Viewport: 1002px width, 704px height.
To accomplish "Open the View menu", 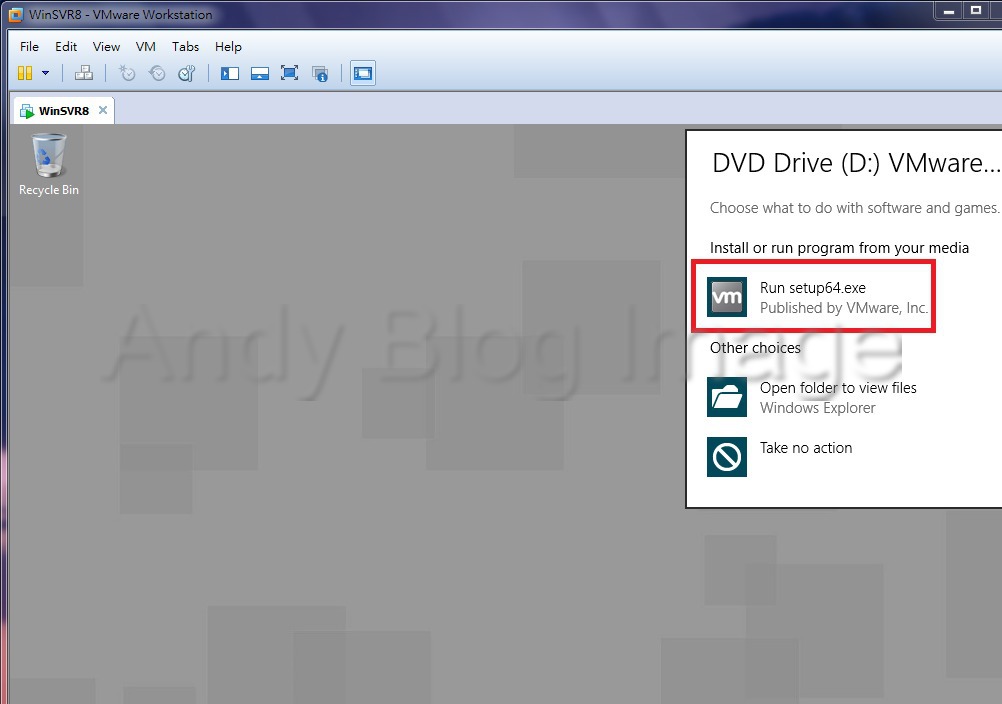I will tap(106, 47).
